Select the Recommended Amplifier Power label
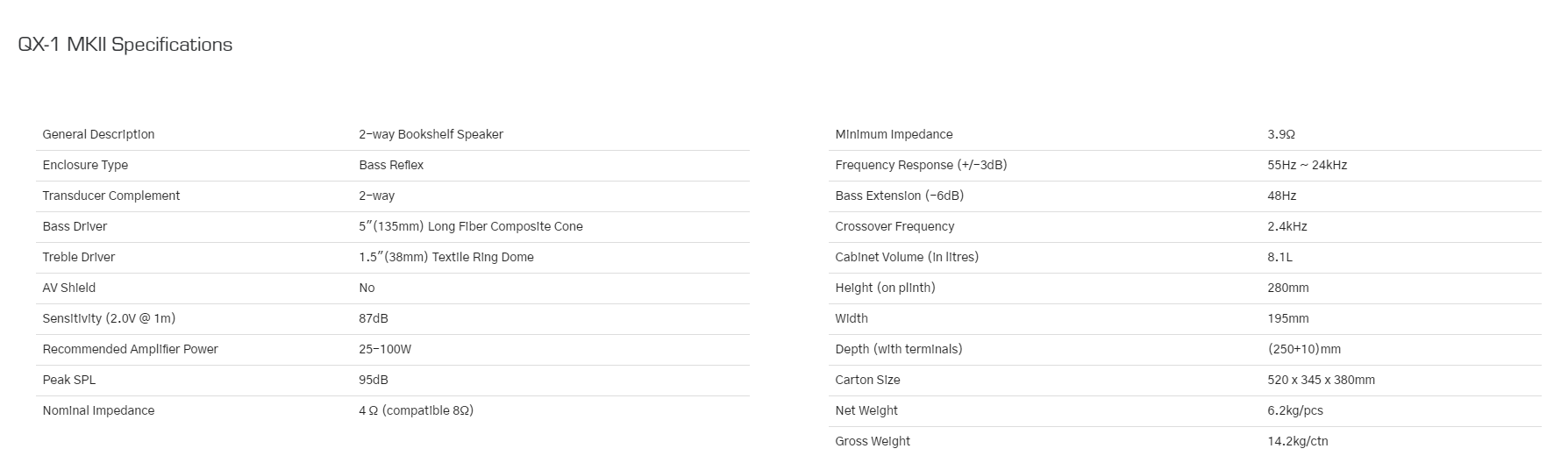 tap(131, 349)
